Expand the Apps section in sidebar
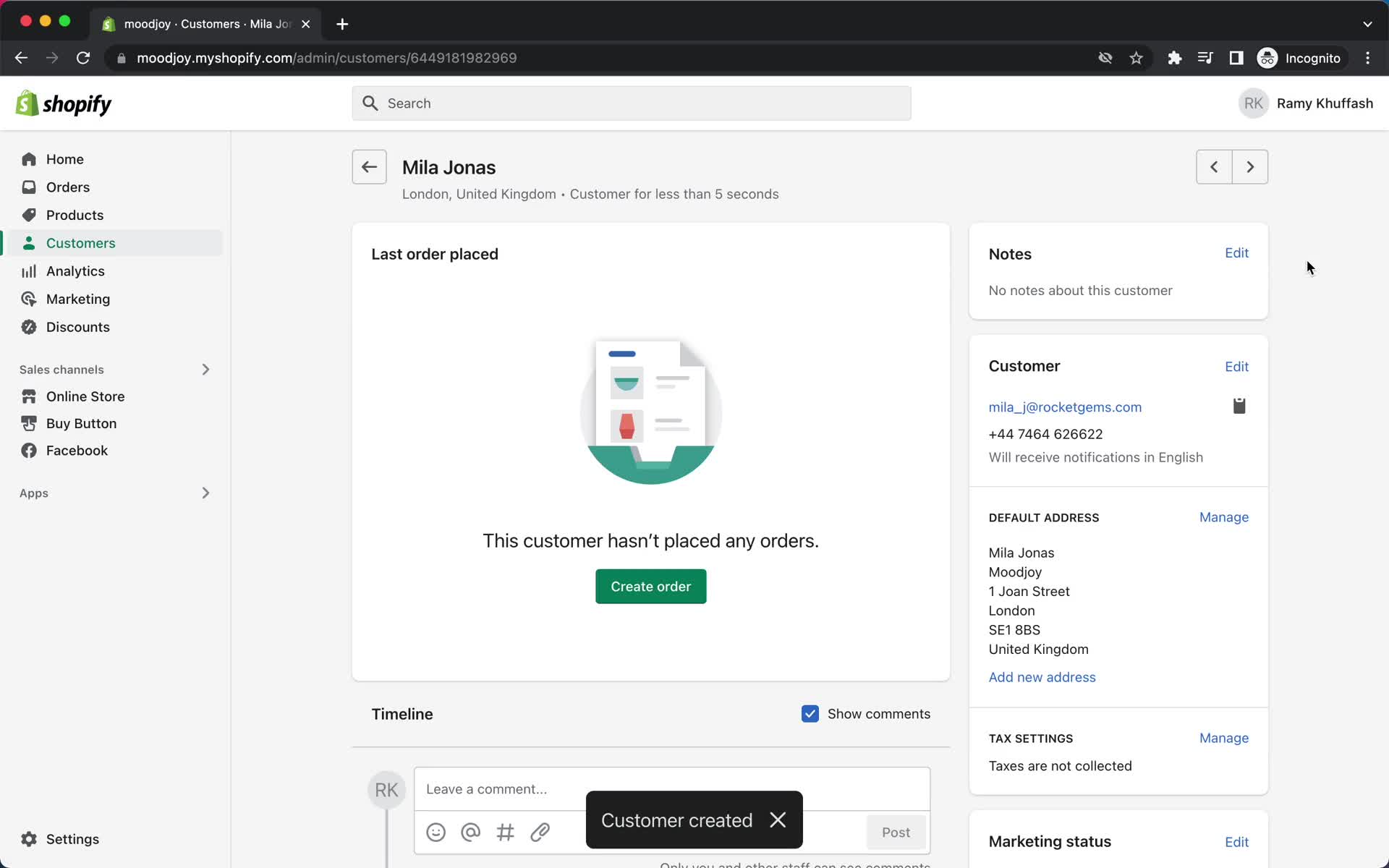1389x868 pixels. pyautogui.click(x=205, y=491)
